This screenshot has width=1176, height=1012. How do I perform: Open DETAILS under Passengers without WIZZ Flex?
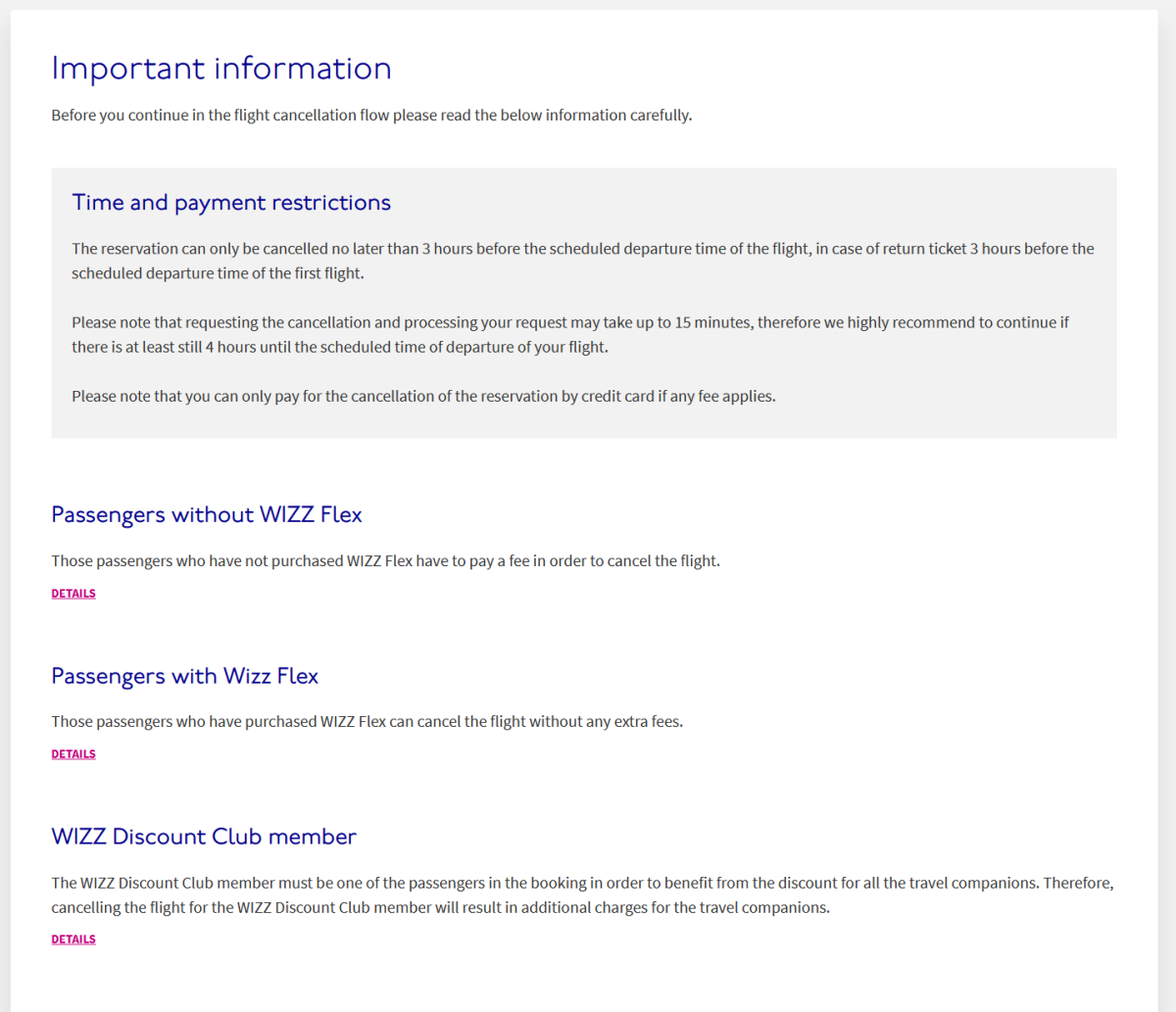click(73, 594)
